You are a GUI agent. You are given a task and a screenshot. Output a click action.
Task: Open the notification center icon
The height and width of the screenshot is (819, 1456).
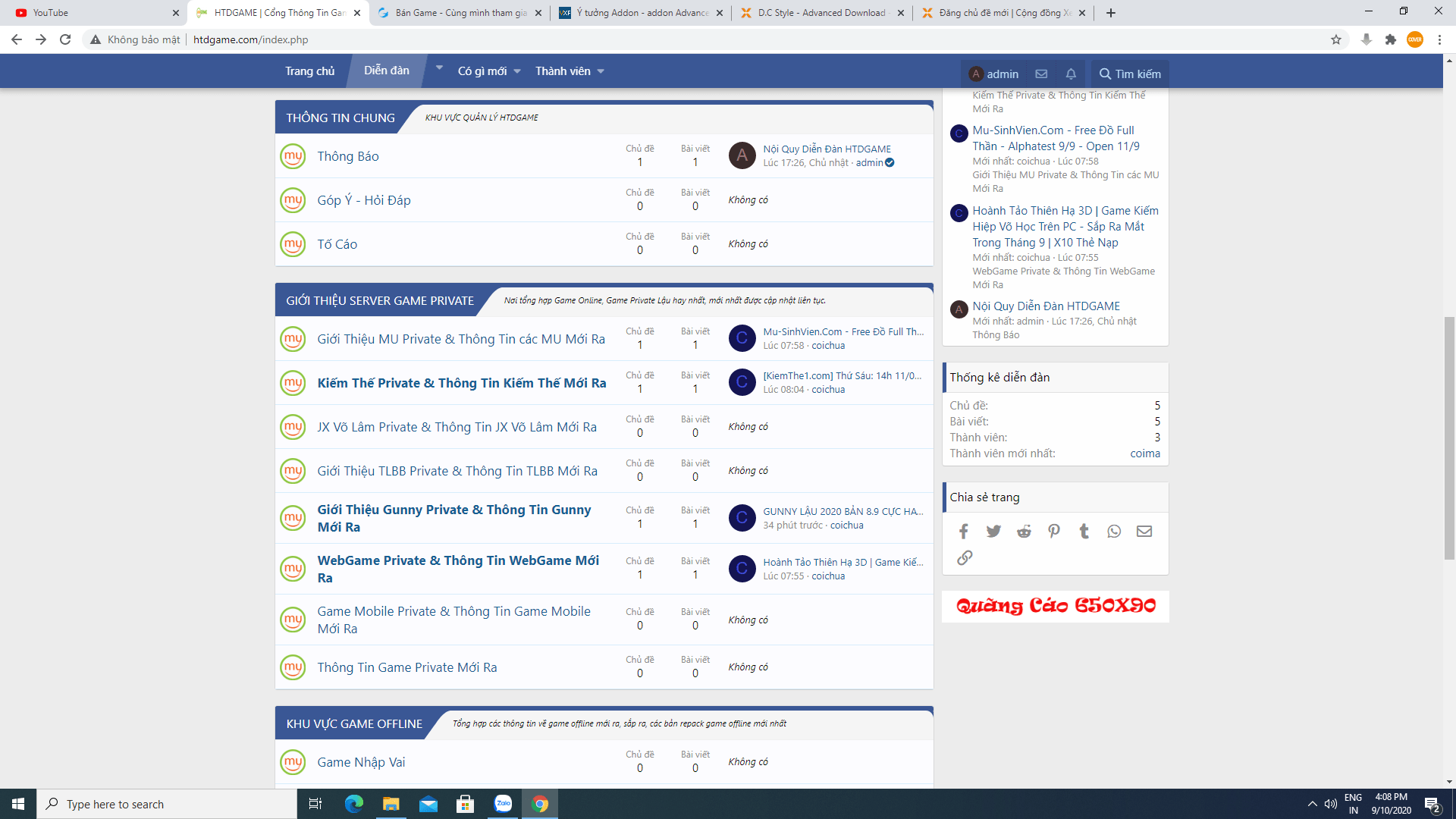click(x=1432, y=804)
